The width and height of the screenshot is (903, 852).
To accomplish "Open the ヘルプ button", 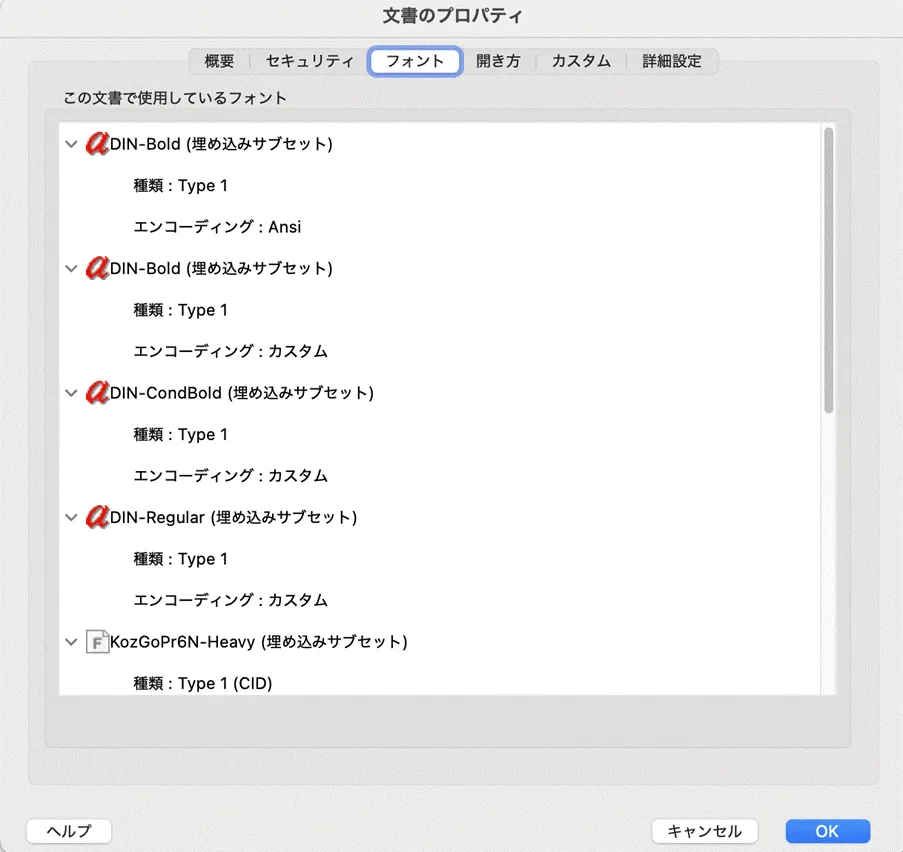I will pos(68,831).
